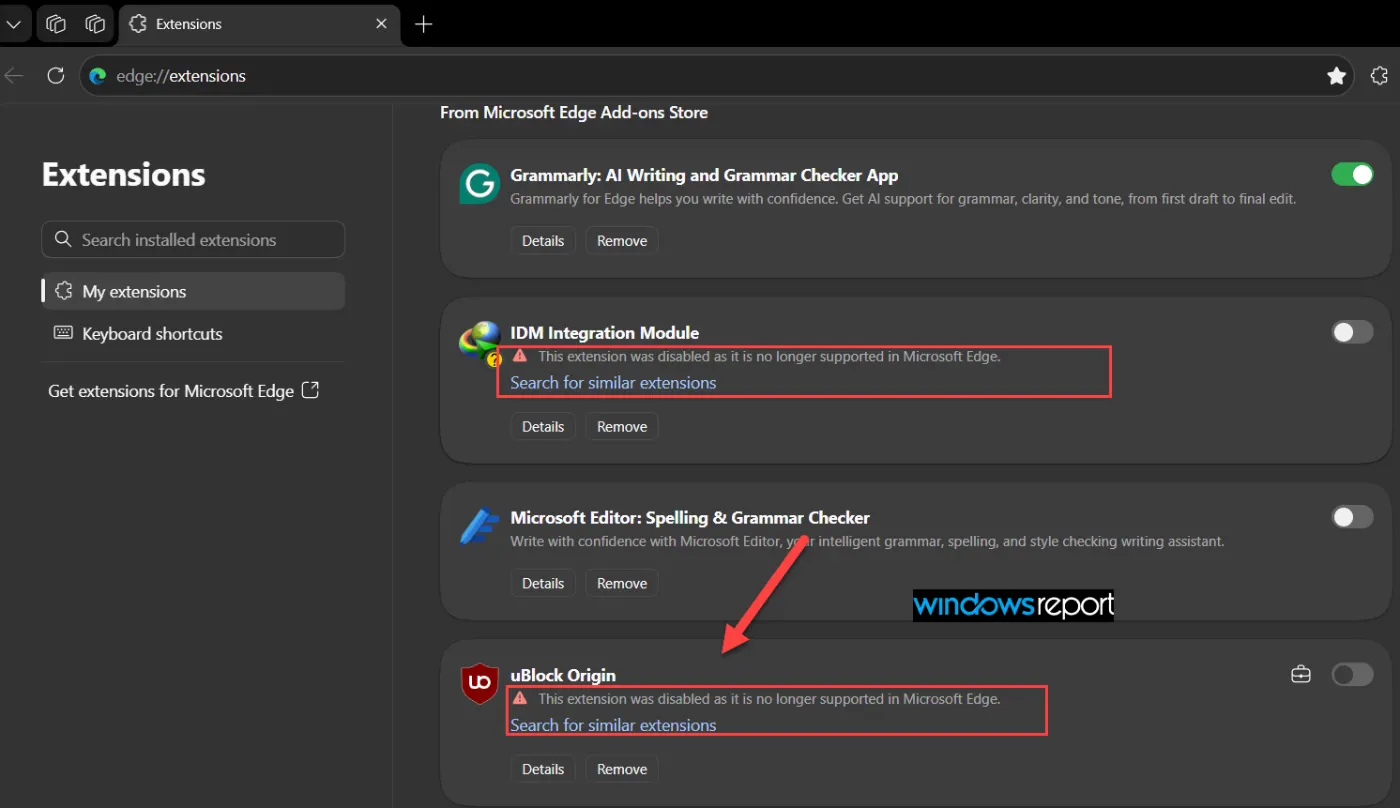Open Details for Grammarly
The height and width of the screenshot is (808, 1400).
pyautogui.click(x=543, y=241)
